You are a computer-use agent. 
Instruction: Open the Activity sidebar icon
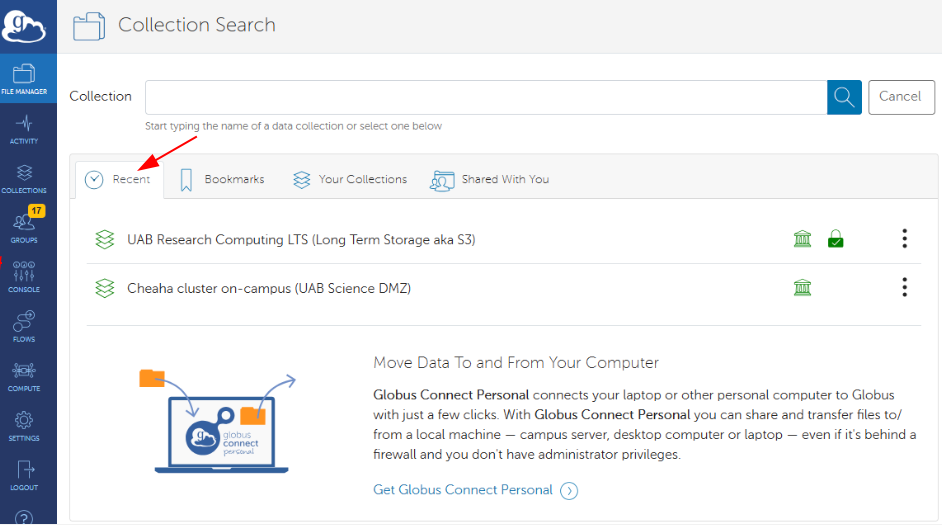[x=24, y=129]
